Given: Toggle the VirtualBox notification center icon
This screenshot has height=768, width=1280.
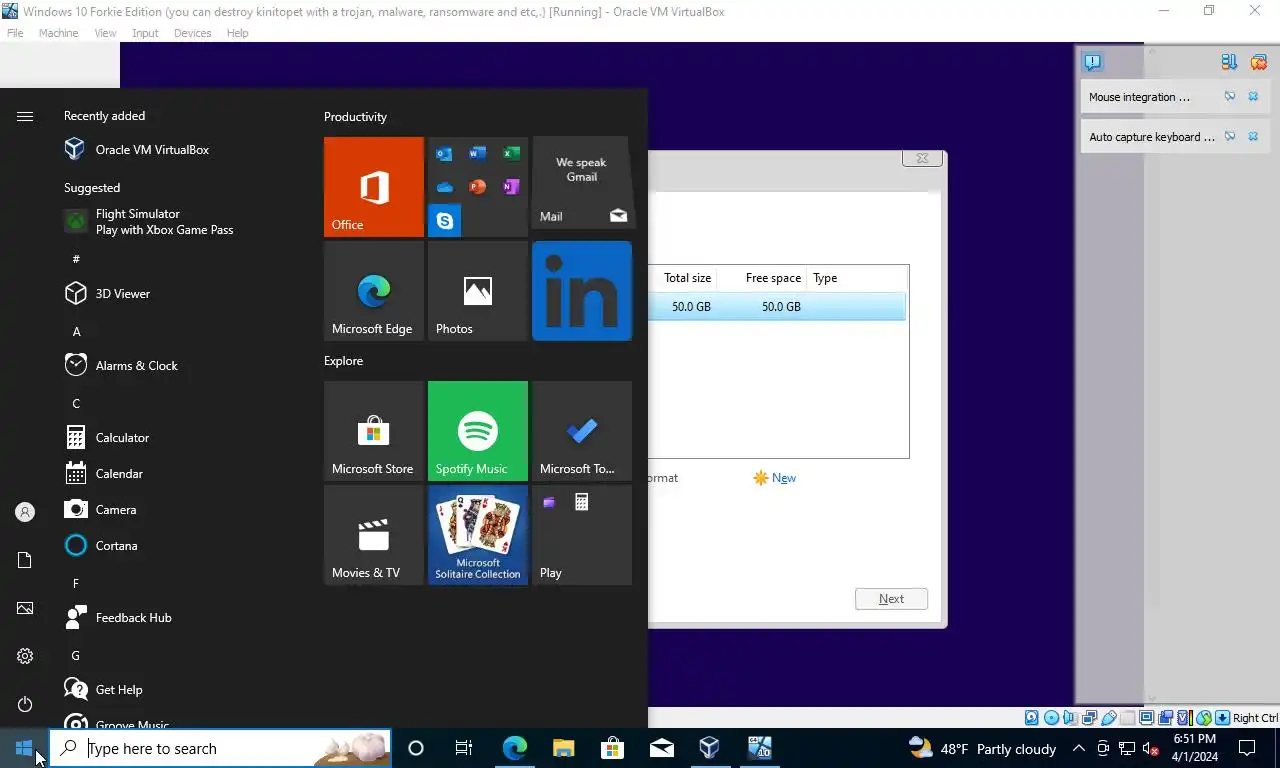Looking at the screenshot, I should coord(1092,62).
